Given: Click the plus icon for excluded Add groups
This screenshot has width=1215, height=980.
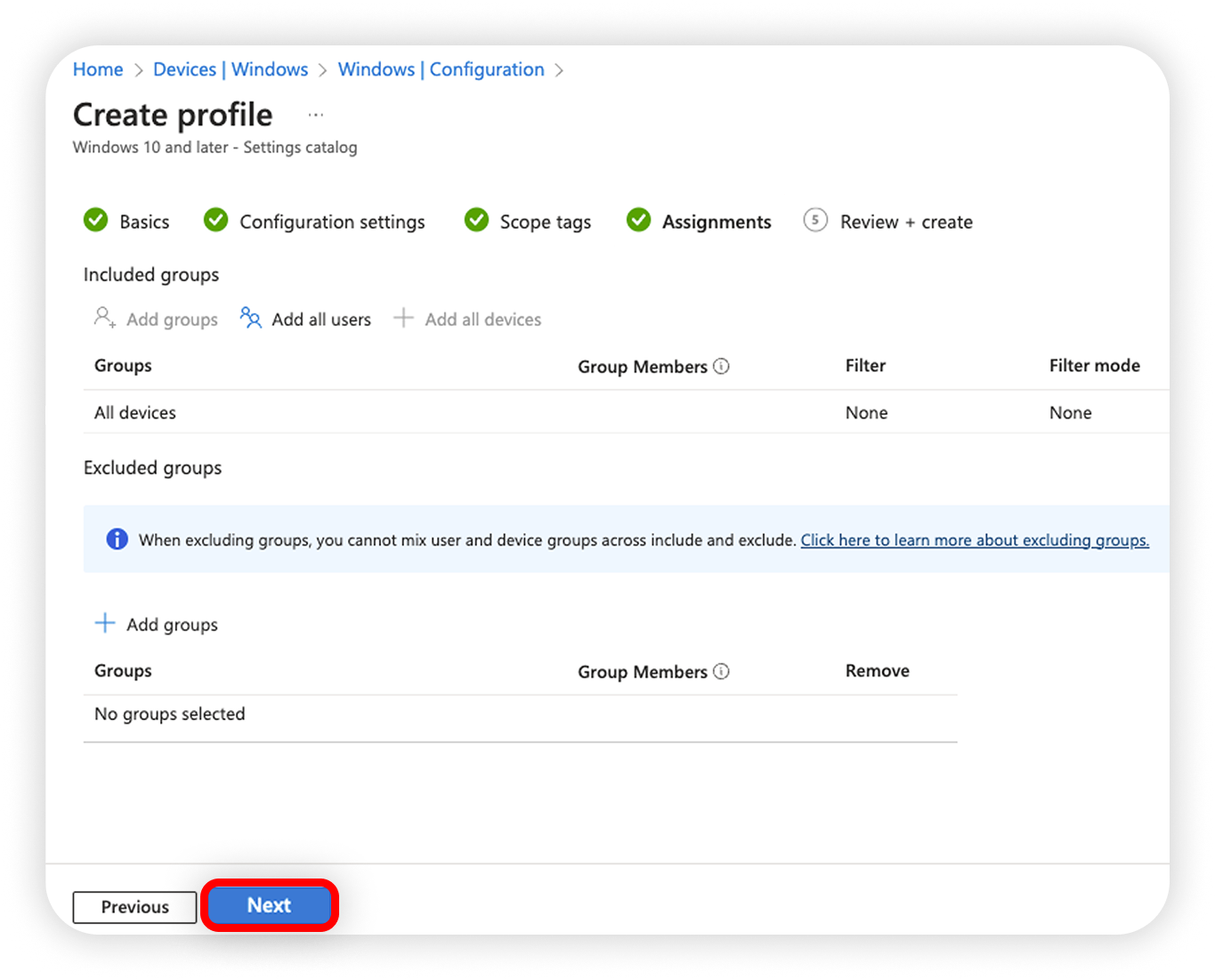Looking at the screenshot, I should 105,623.
